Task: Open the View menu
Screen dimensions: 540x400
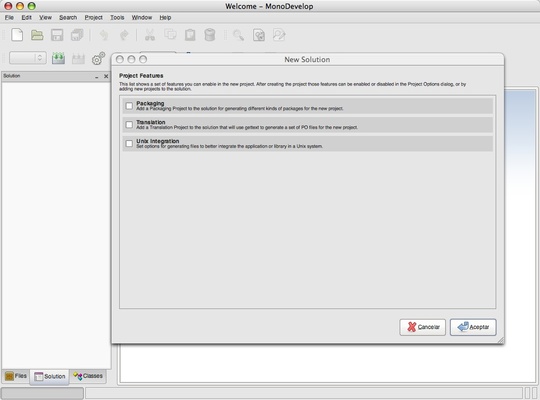Action: [45, 18]
